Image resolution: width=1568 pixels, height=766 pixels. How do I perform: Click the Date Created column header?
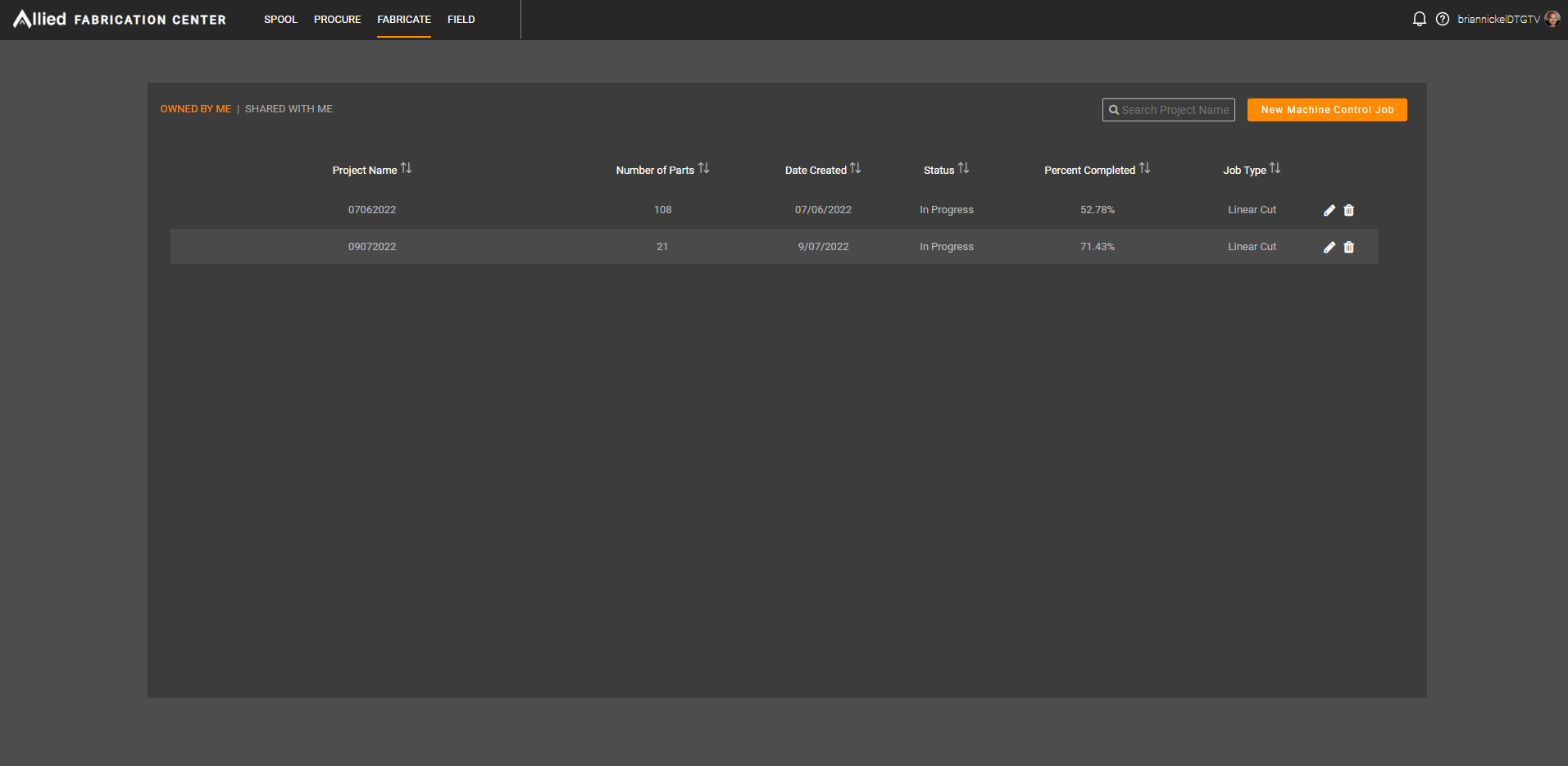816,171
